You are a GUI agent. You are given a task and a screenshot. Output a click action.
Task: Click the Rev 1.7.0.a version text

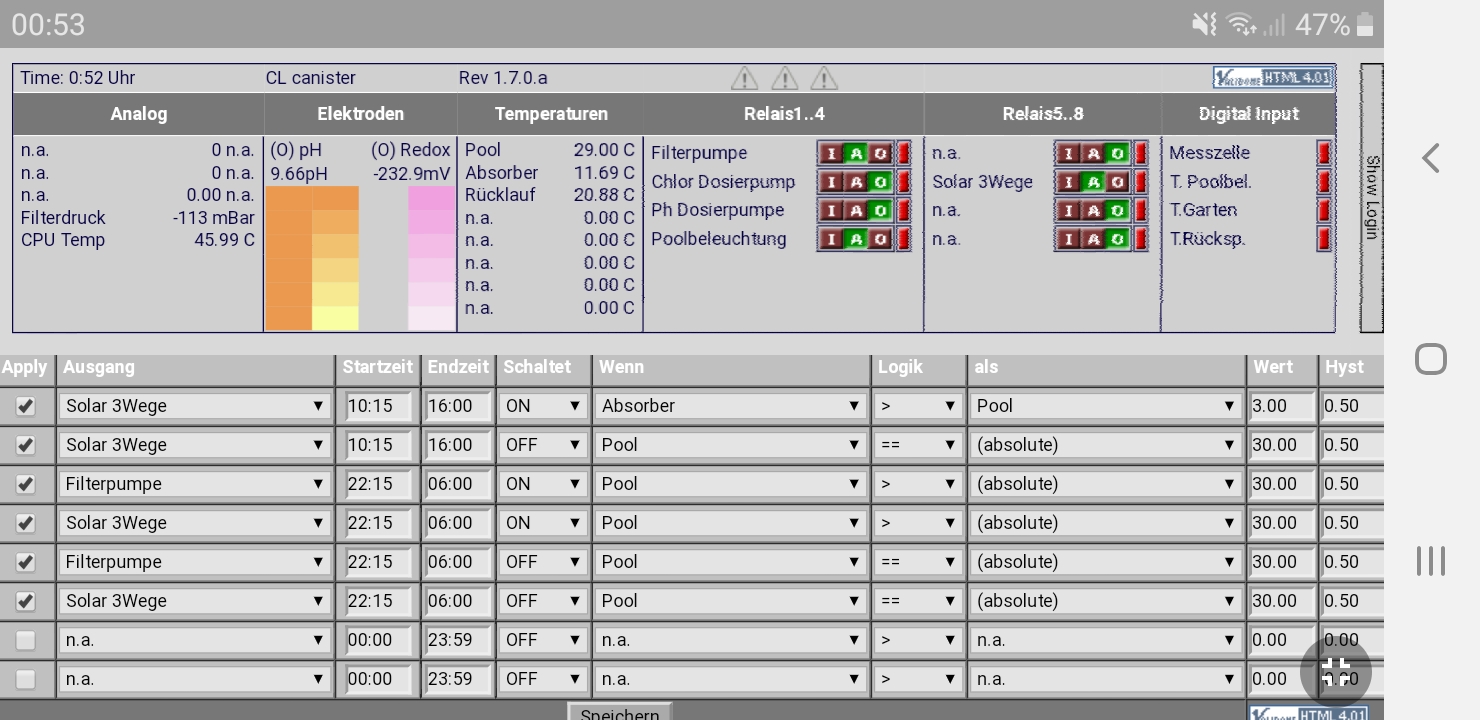(503, 78)
